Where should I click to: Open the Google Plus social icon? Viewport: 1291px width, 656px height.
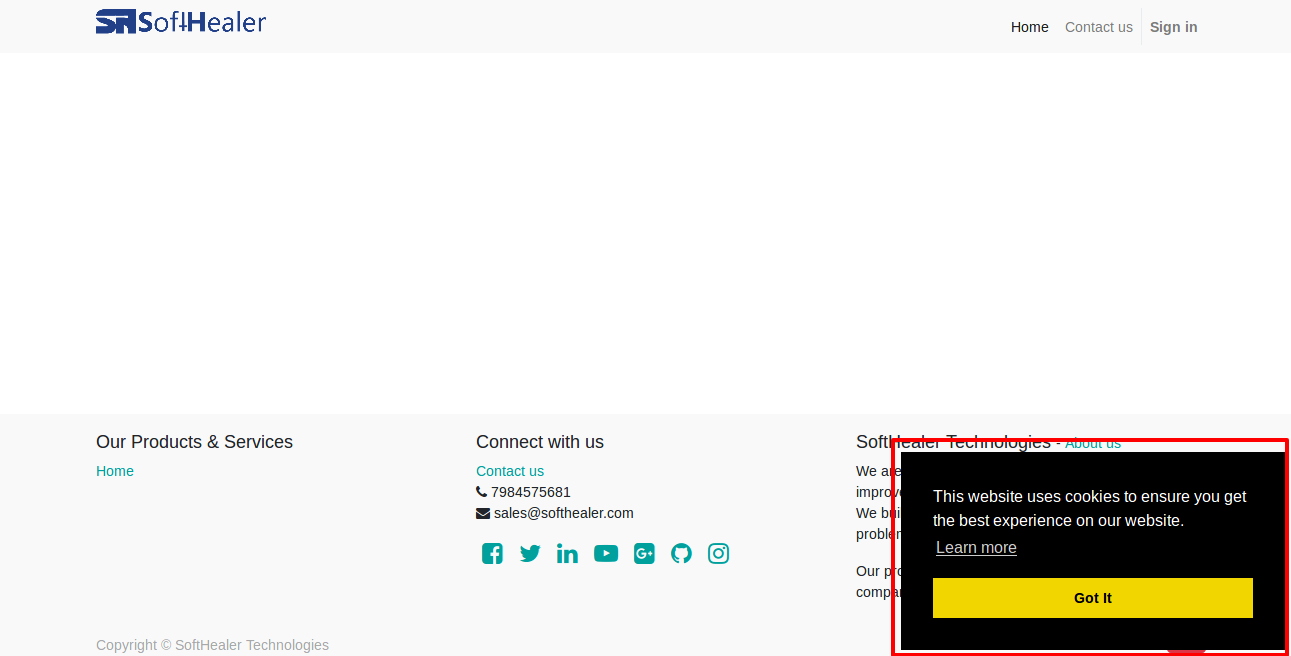(x=644, y=553)
